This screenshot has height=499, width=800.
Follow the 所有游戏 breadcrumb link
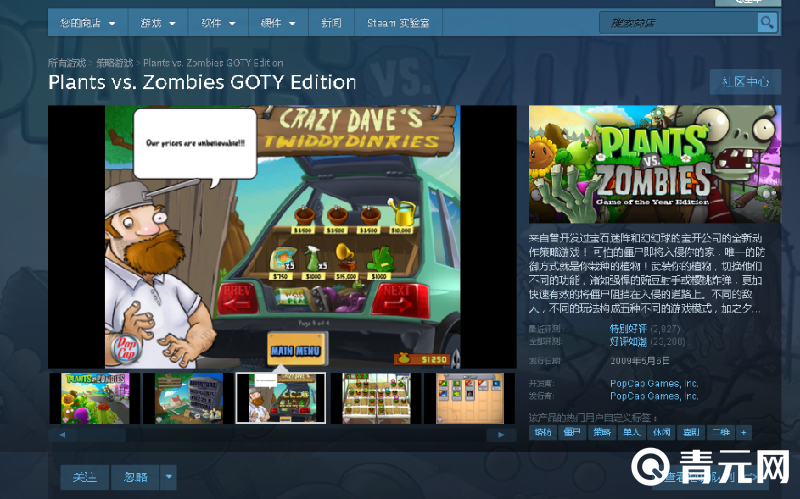pos(67,63)
